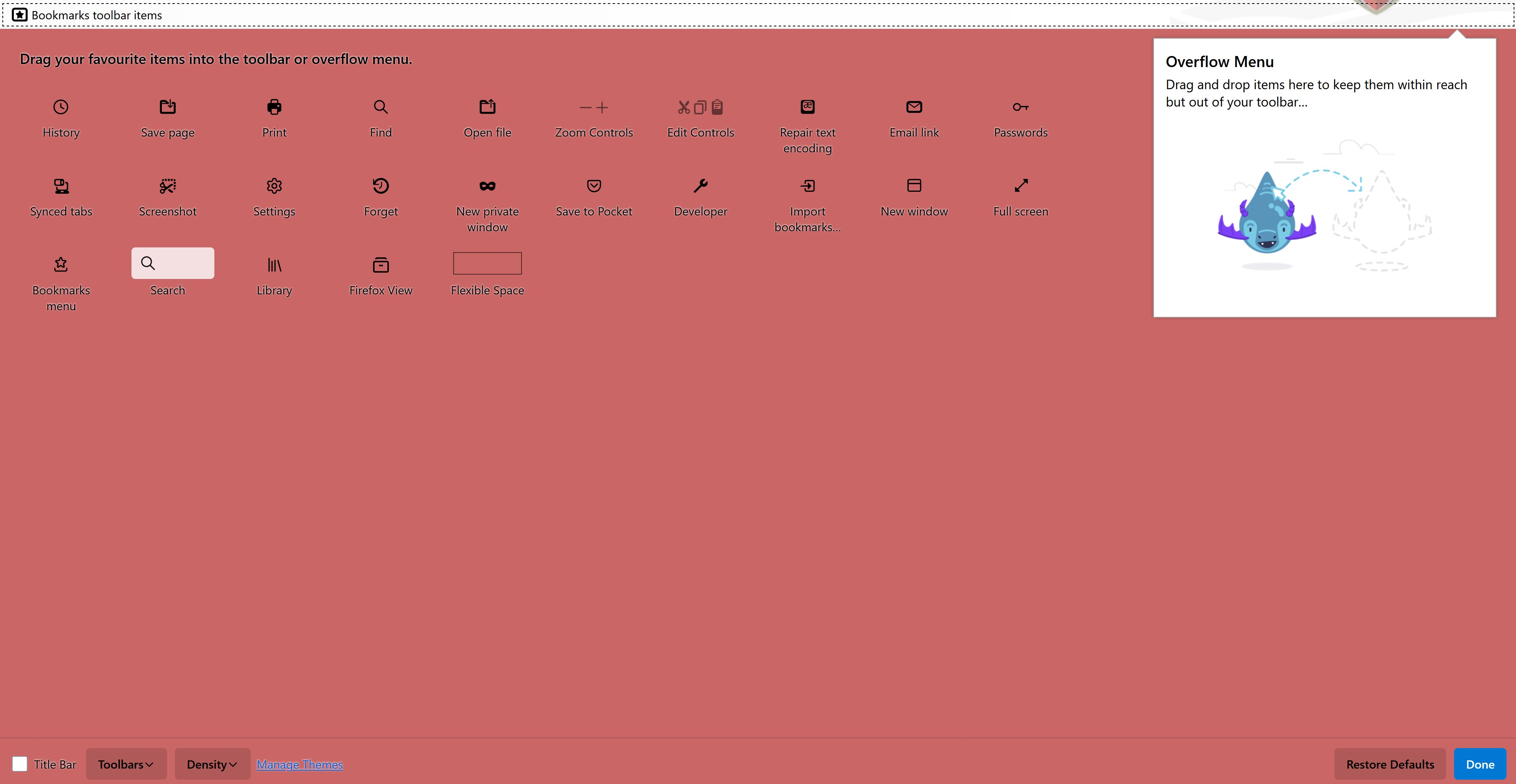Expand the Density dropdown
Screen dimensions: 1516x784
coord(212,764)
